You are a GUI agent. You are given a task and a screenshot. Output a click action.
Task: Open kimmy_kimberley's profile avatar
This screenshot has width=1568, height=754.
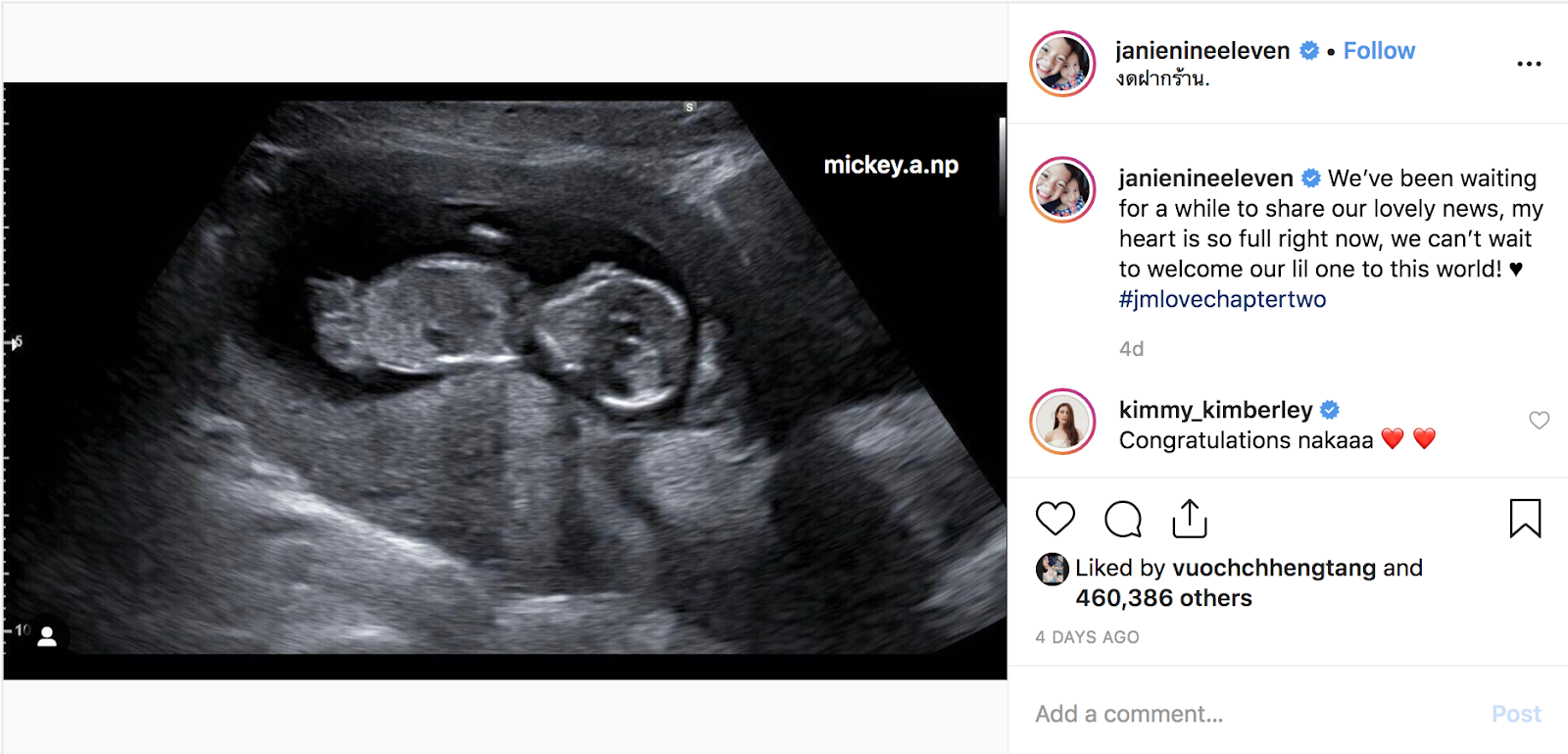click(x=1062, y=422)
